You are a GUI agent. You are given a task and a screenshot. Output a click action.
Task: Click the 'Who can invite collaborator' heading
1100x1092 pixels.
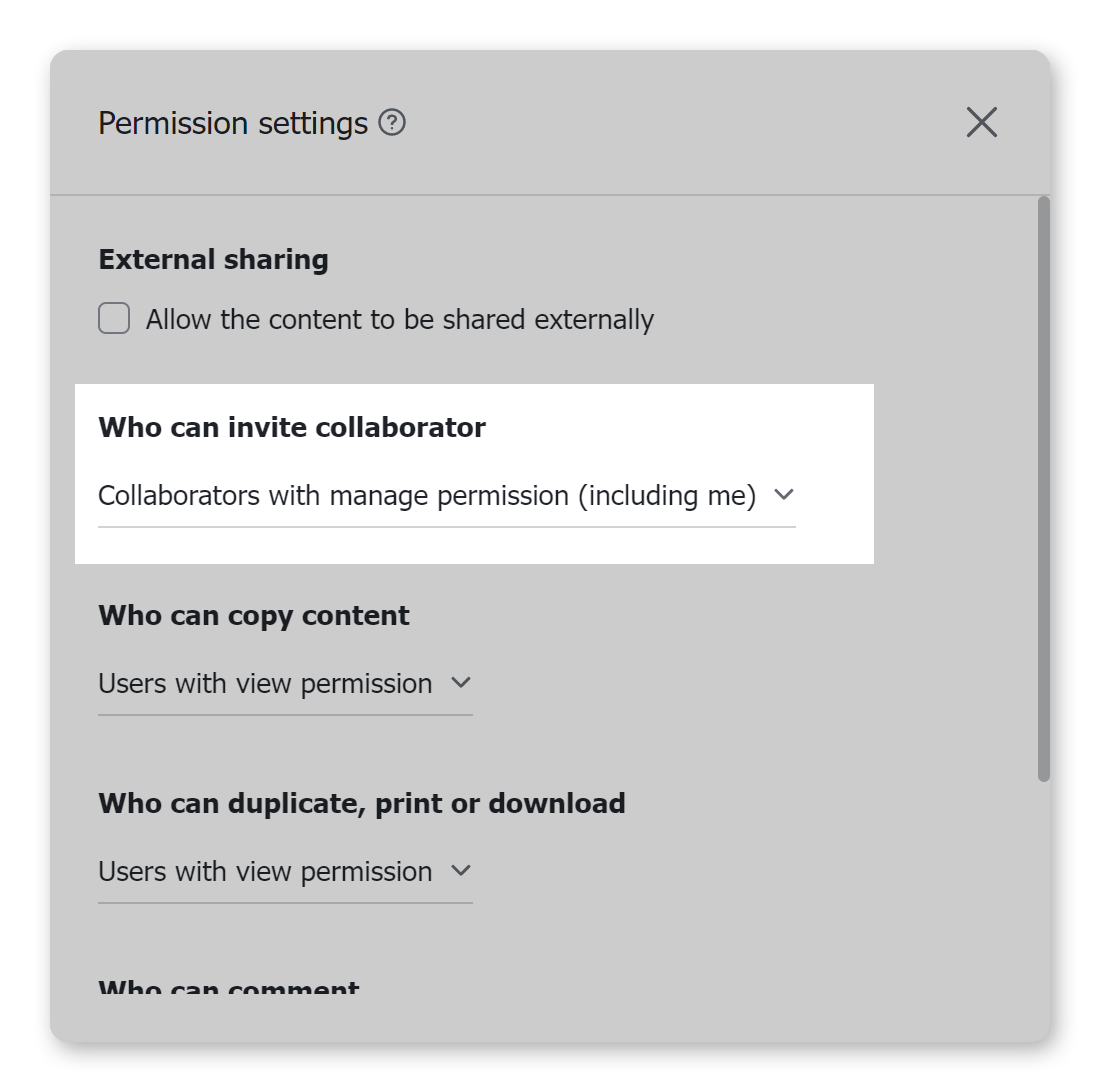(292, 428)
